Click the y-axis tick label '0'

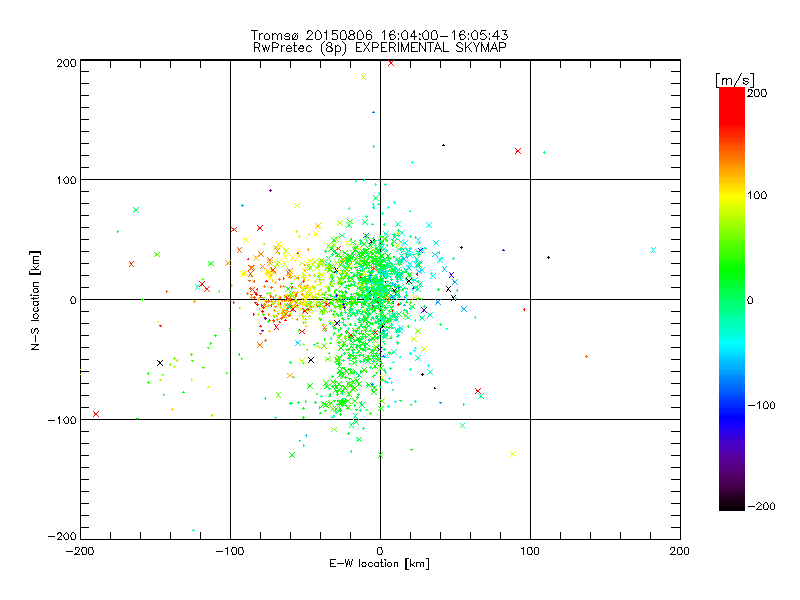[73, 300]
